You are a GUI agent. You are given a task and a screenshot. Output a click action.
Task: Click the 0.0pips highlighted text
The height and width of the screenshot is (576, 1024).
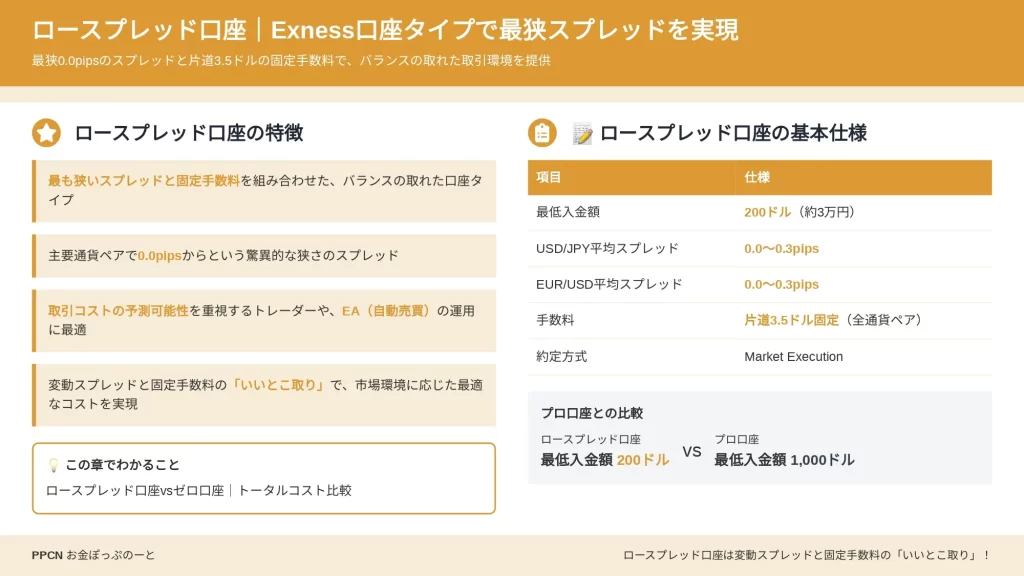pyautogui.click(x=159, y=256)
